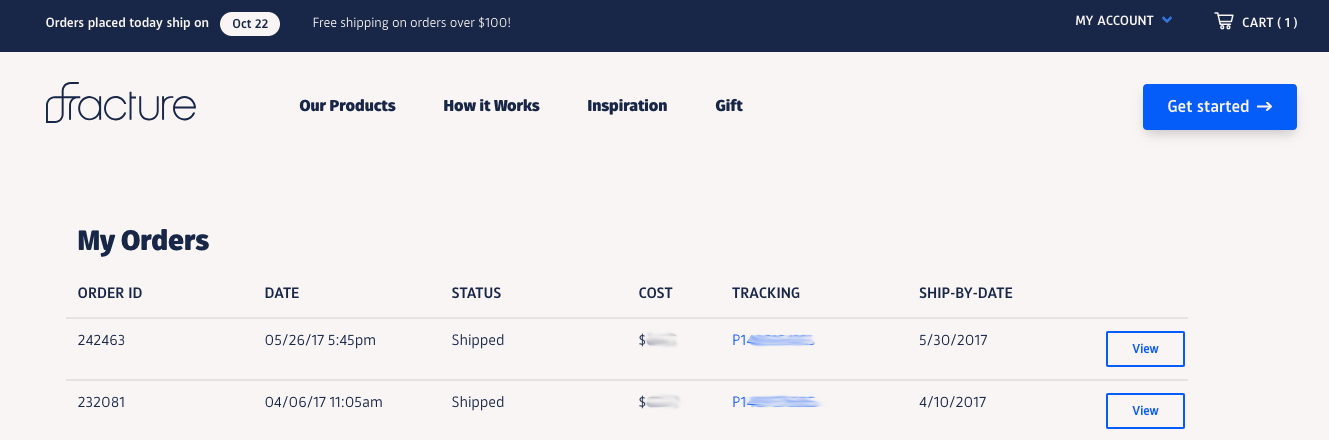Open the Inspiration page

click(627, 106)
